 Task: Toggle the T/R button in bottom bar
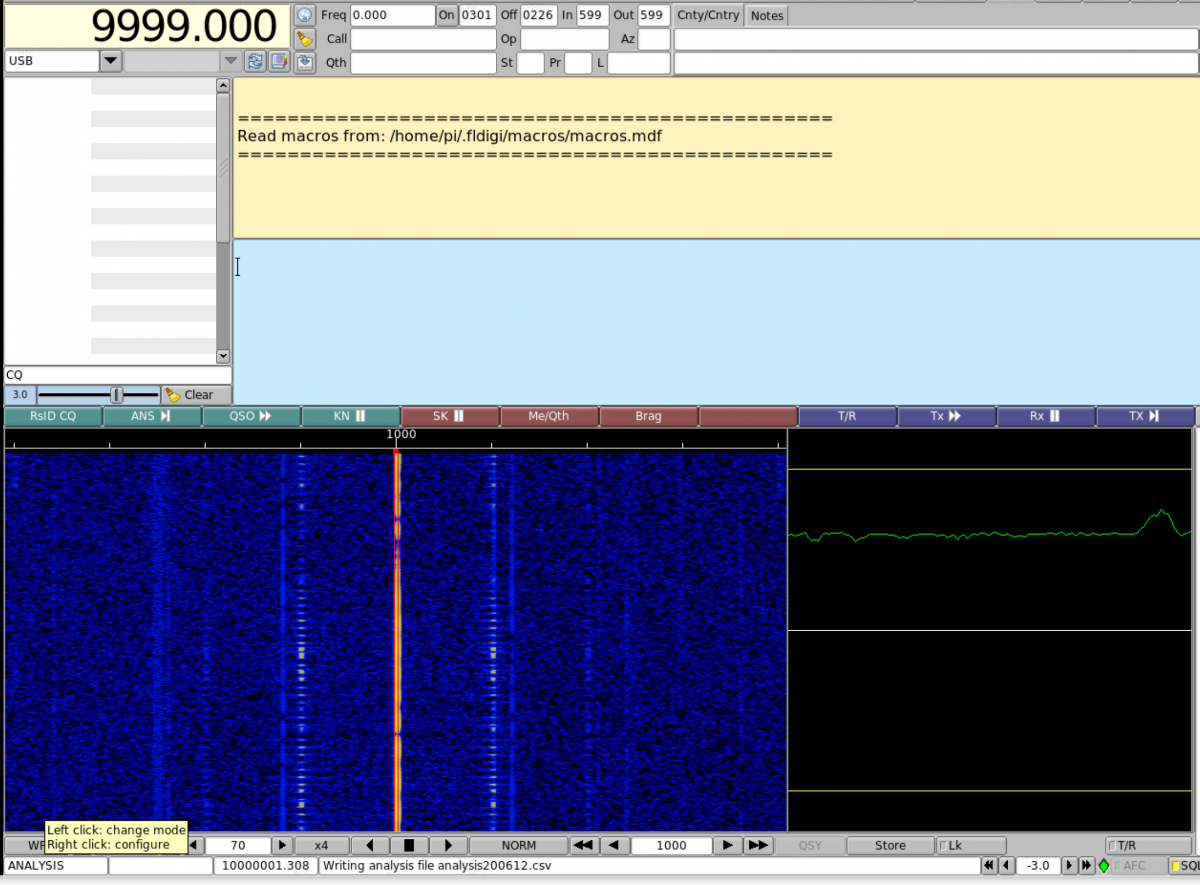pos(1148,846)
